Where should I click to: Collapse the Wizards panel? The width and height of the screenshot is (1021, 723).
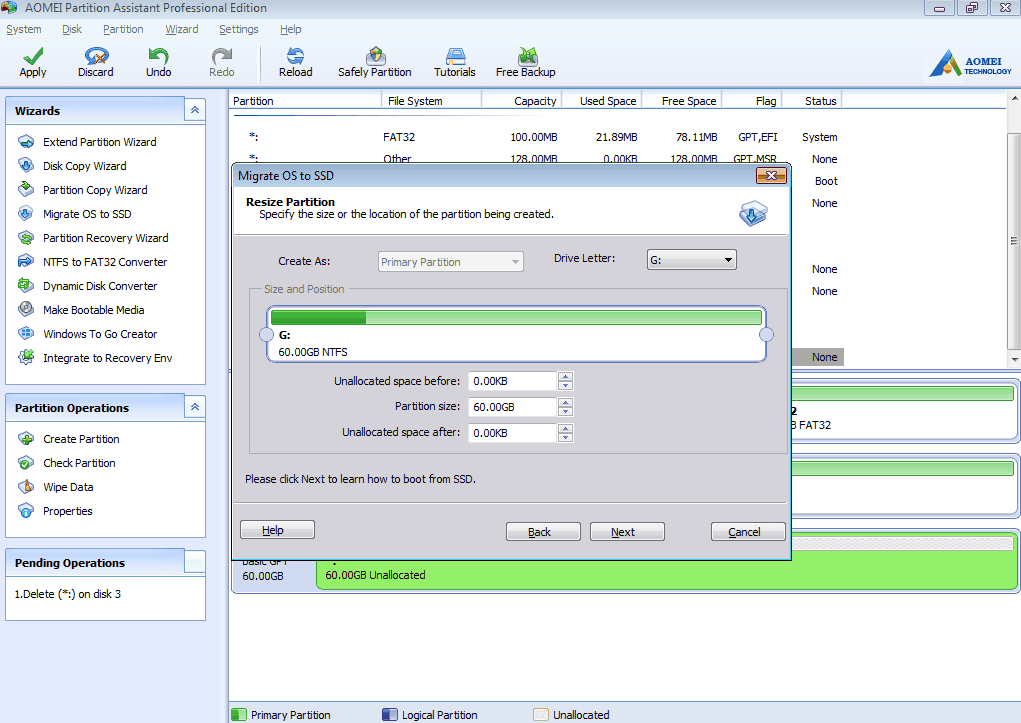pyautogui.click(x=195, y=111)
